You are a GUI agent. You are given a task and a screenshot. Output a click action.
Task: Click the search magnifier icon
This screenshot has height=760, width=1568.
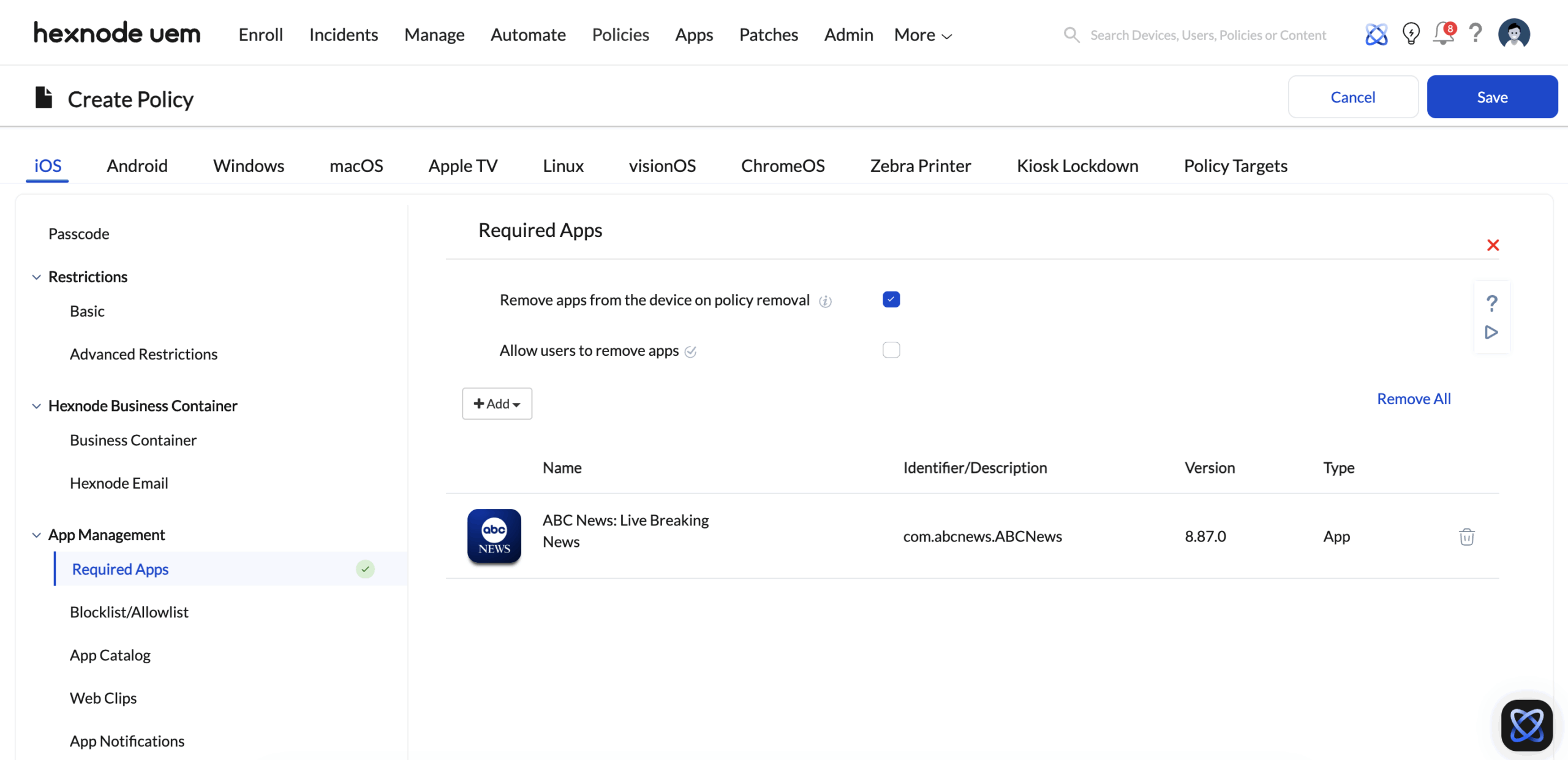click(x=1071, y=35)
